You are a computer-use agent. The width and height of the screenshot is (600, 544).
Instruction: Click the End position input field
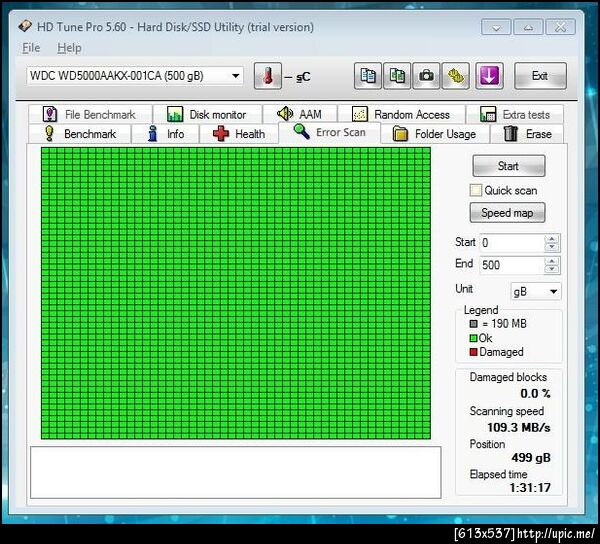(511, 265)
